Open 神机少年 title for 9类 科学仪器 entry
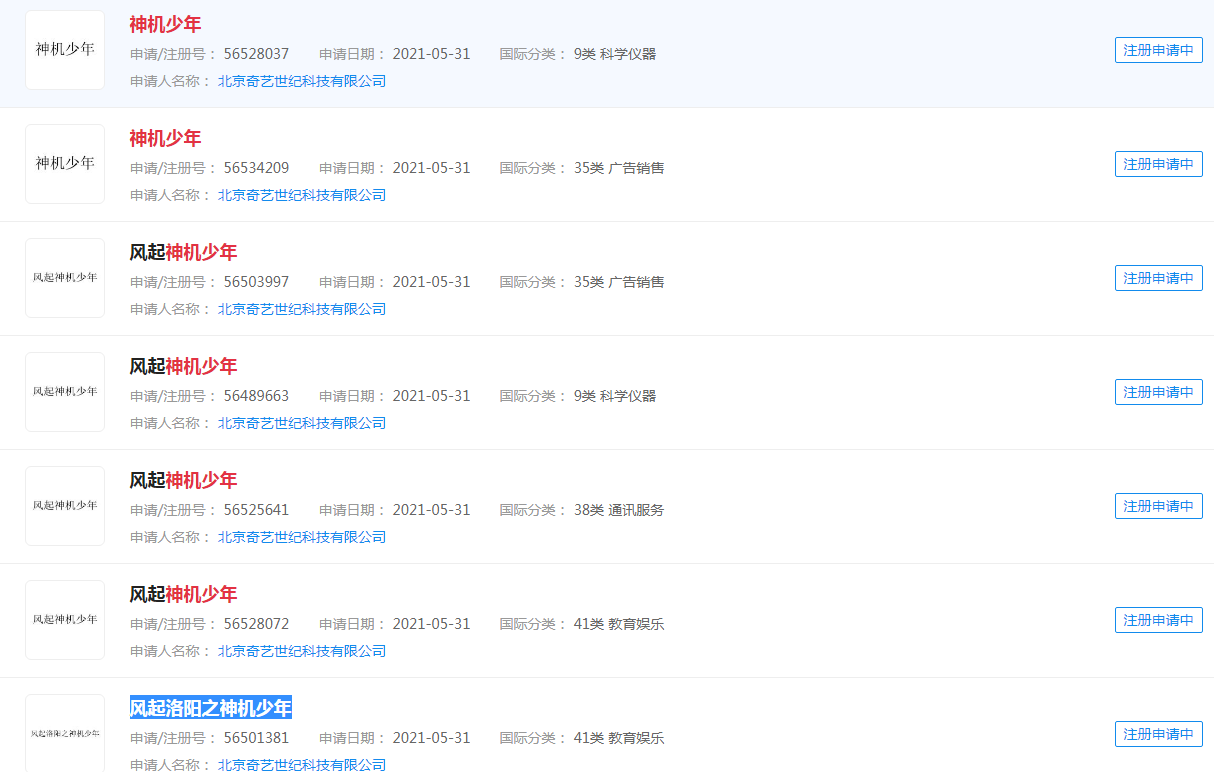 [x=165, y=25]
